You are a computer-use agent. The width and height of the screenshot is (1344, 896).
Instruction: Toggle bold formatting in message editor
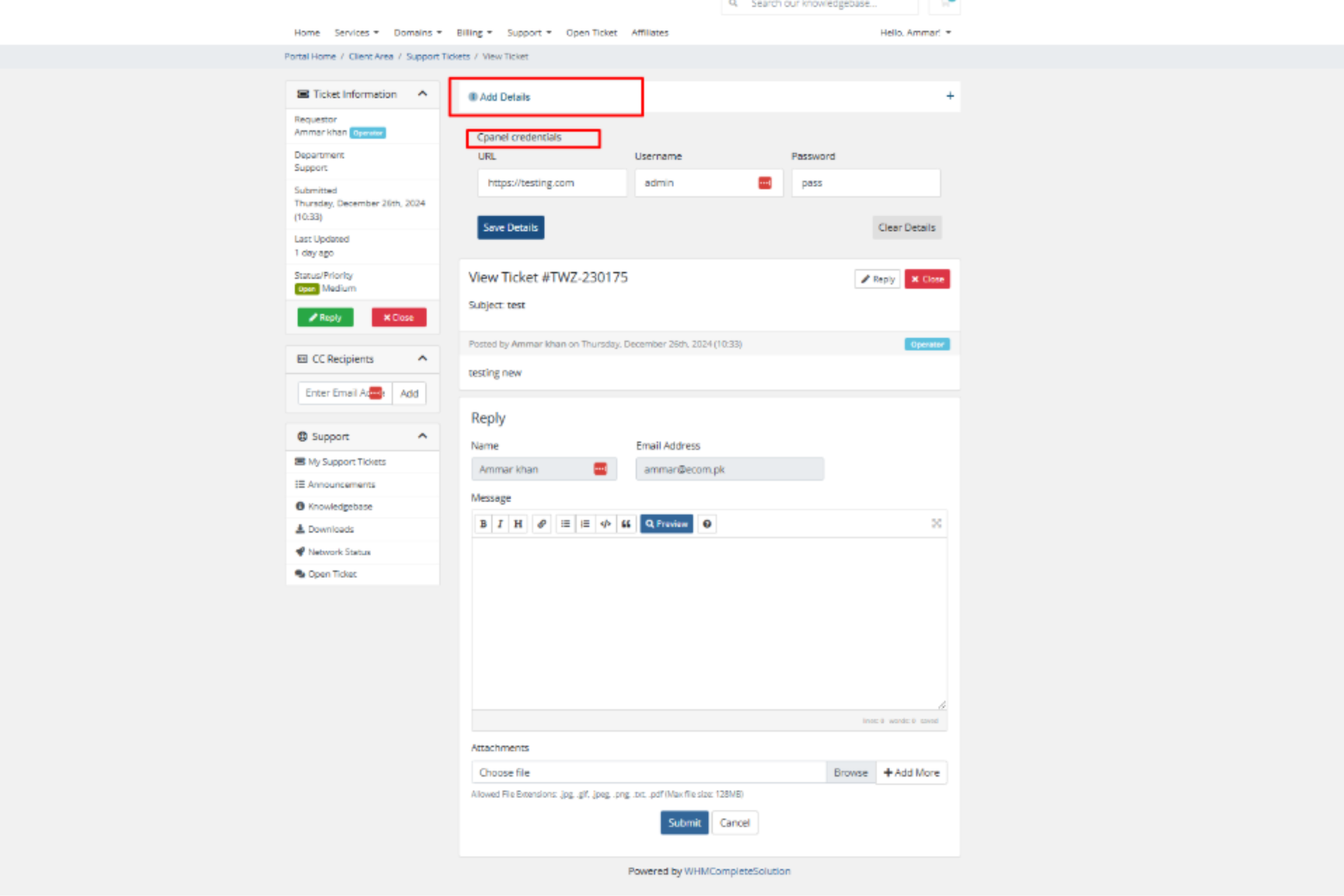(x=483, y=523)
